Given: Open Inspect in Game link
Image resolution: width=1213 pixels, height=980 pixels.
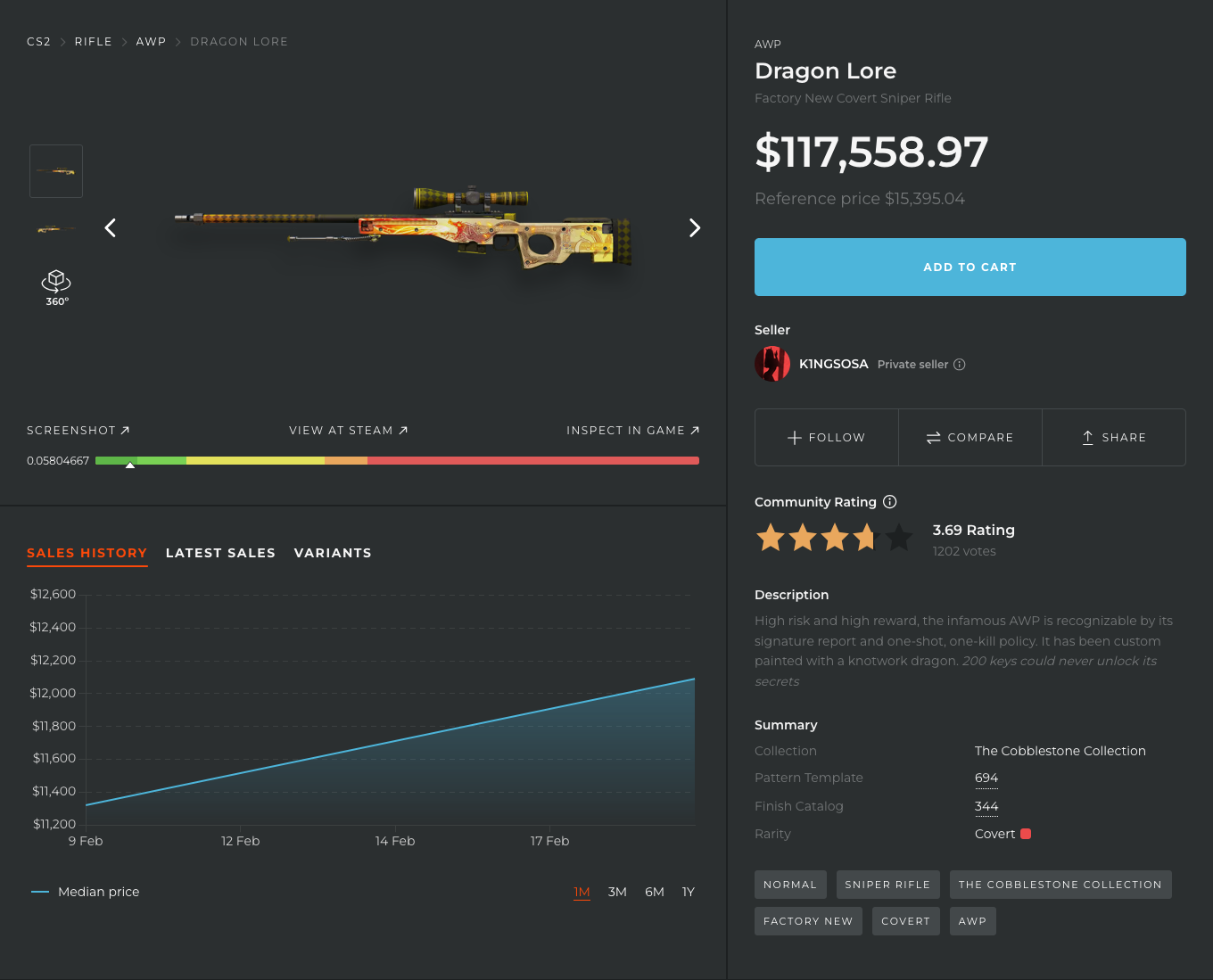Looking at the screenshot, I should (x=633, y=431).
